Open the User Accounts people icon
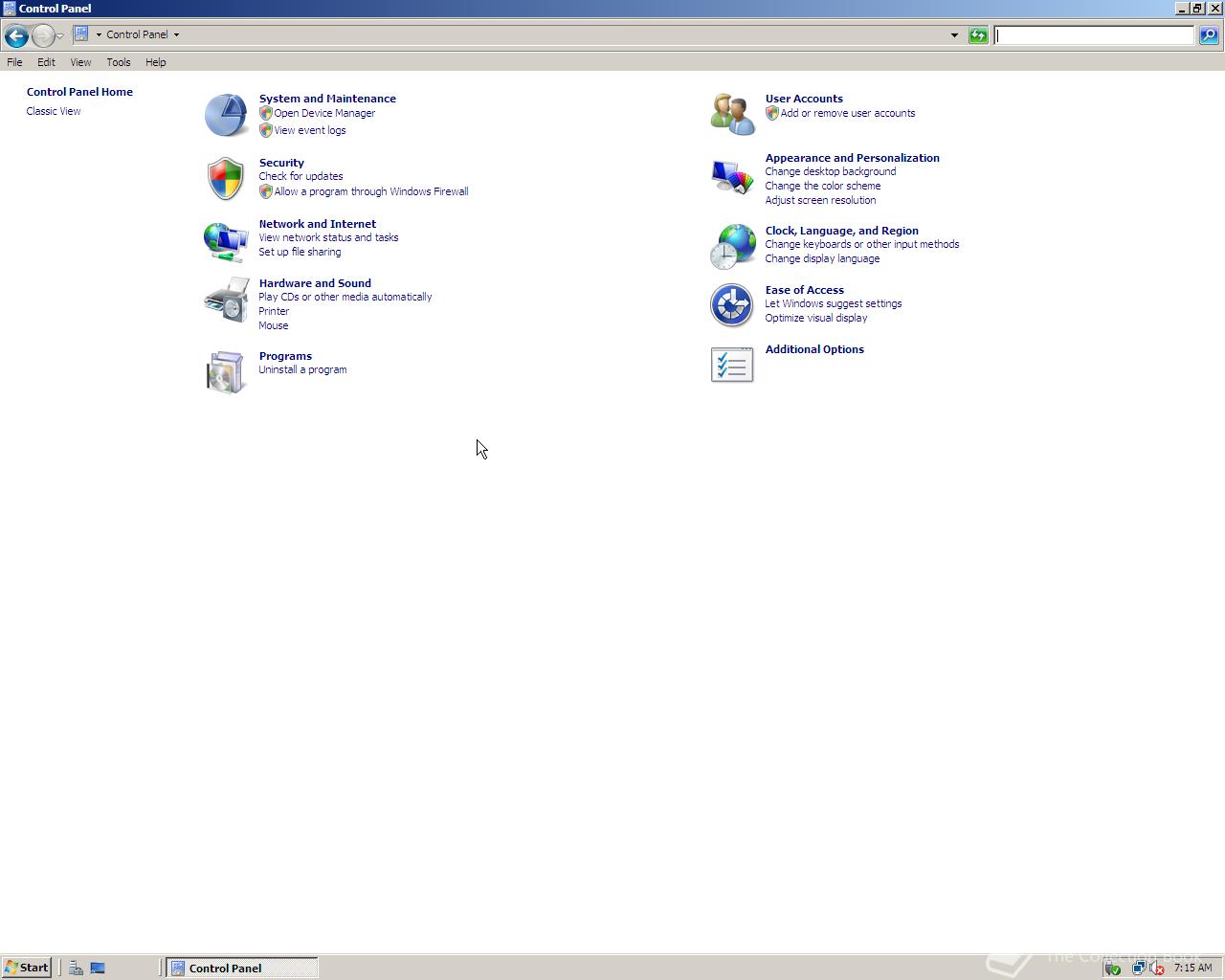Viewport: 1225px width, 980px height. (732, 115)
